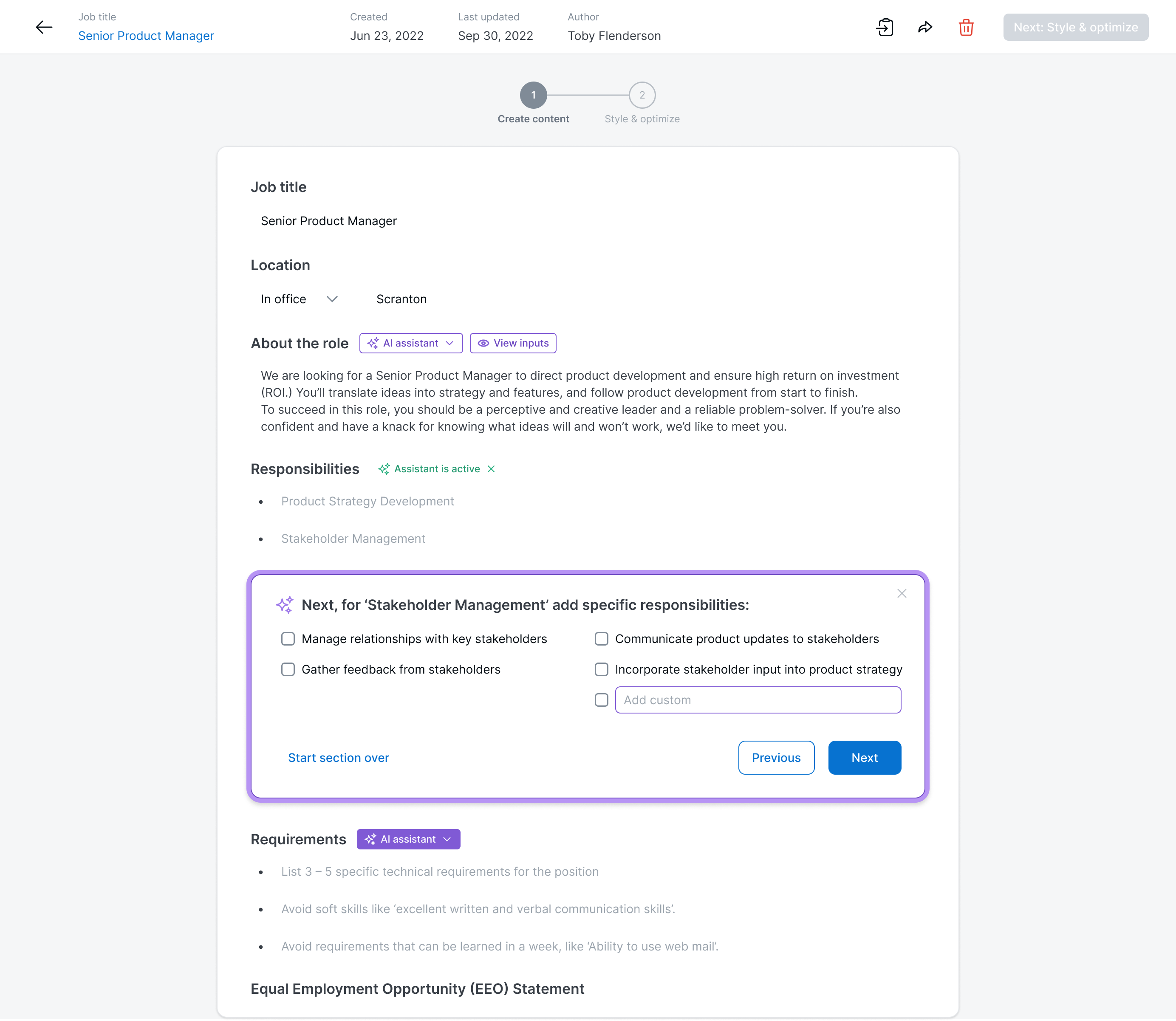Click the red trash delete icon
The image size is (1176, 1021).
(x=966, y=27)
